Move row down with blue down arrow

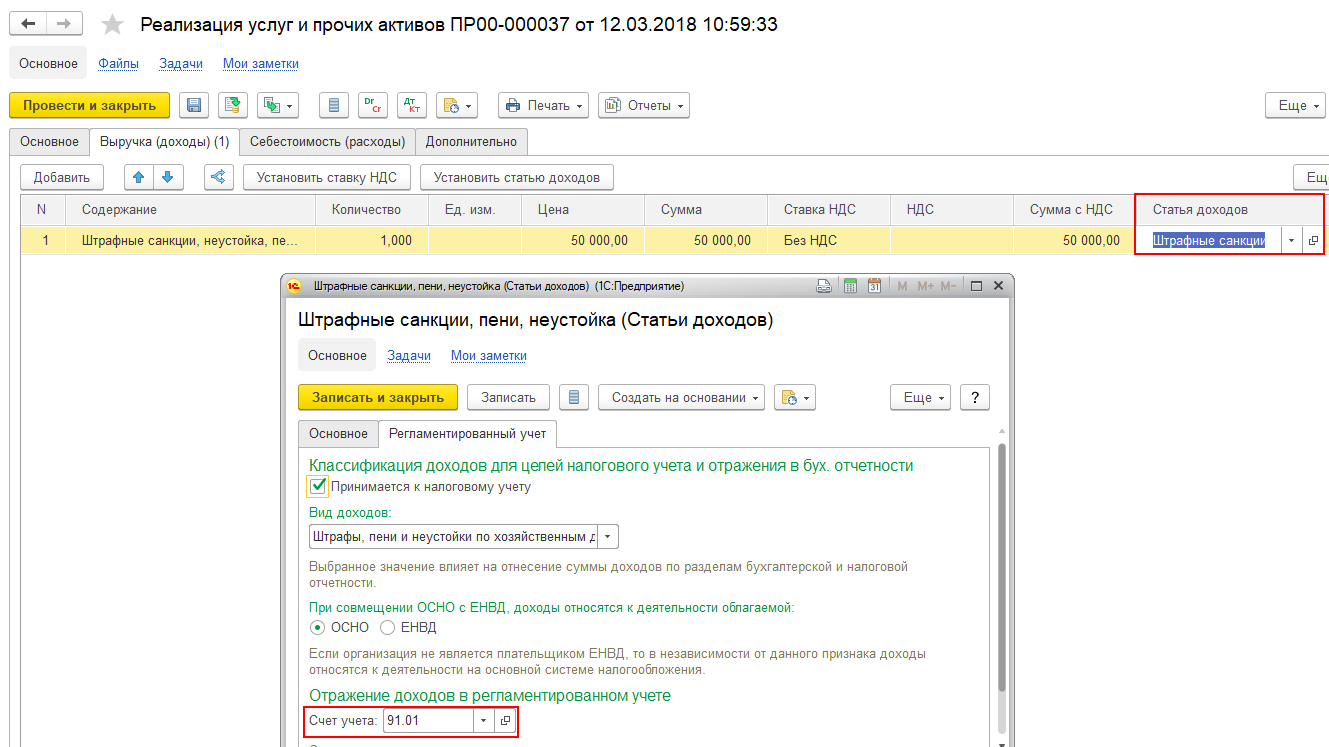[x=167, y=177]
